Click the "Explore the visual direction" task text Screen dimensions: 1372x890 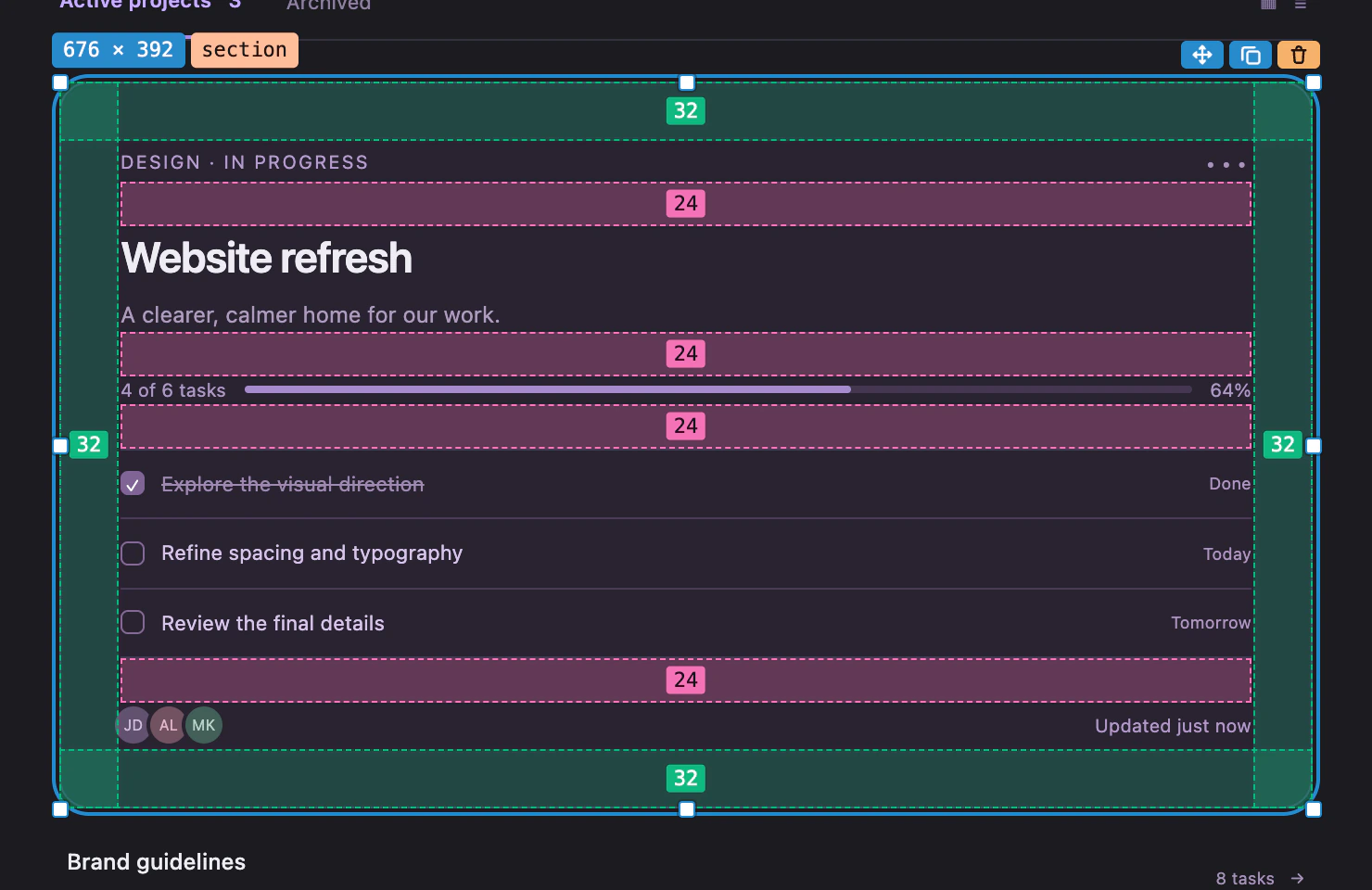[x=293, y=484]
